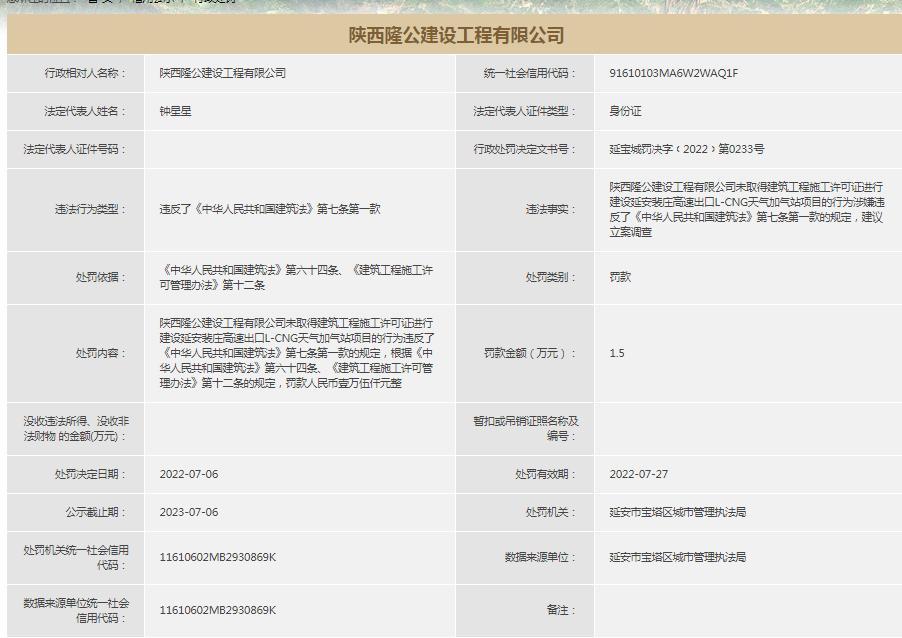Click the 数据来源单位 label
Image resolution: width=902 pixels, height=638 pixels.
tap(540, 557)
